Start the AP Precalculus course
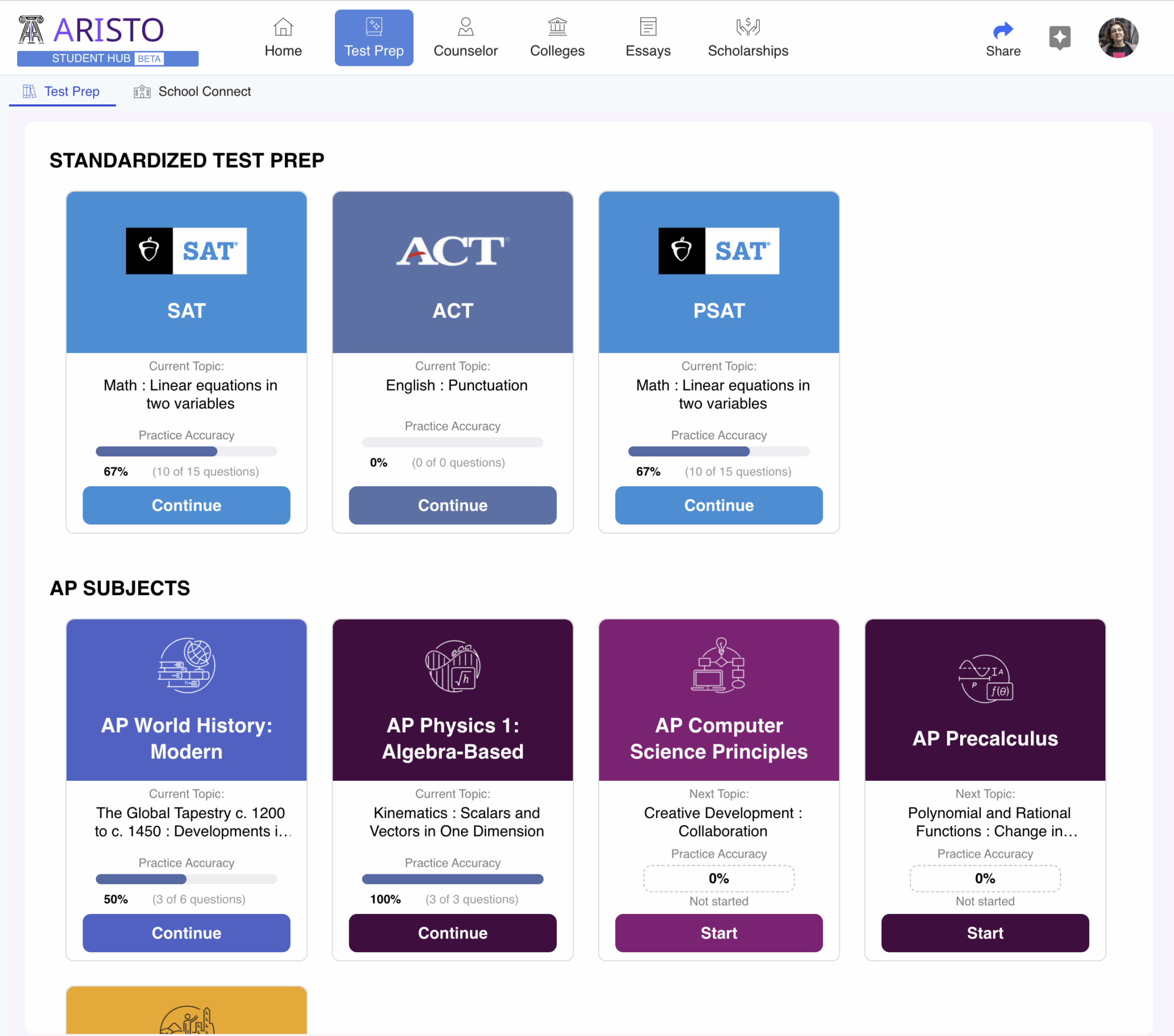This screenshot has height=1036, width=1174. click(x=984, y=933)
